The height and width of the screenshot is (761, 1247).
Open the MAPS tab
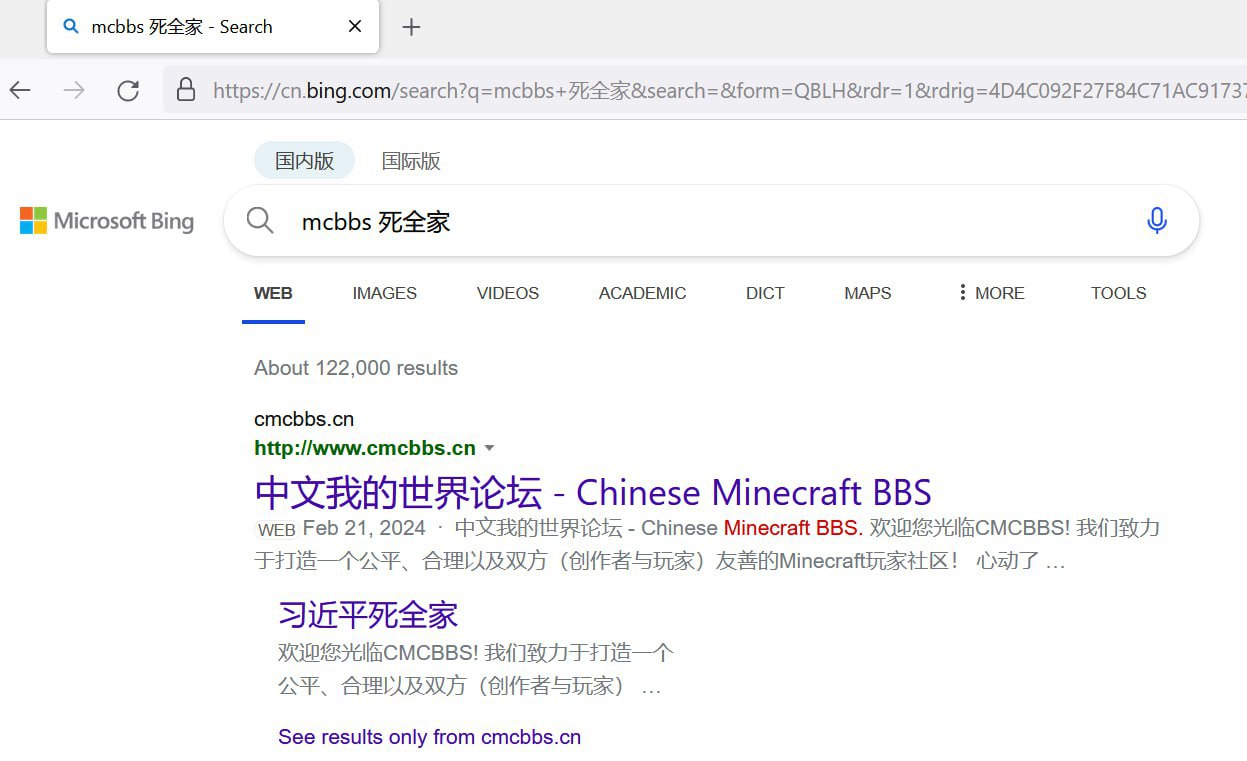[x=868, y=294]
